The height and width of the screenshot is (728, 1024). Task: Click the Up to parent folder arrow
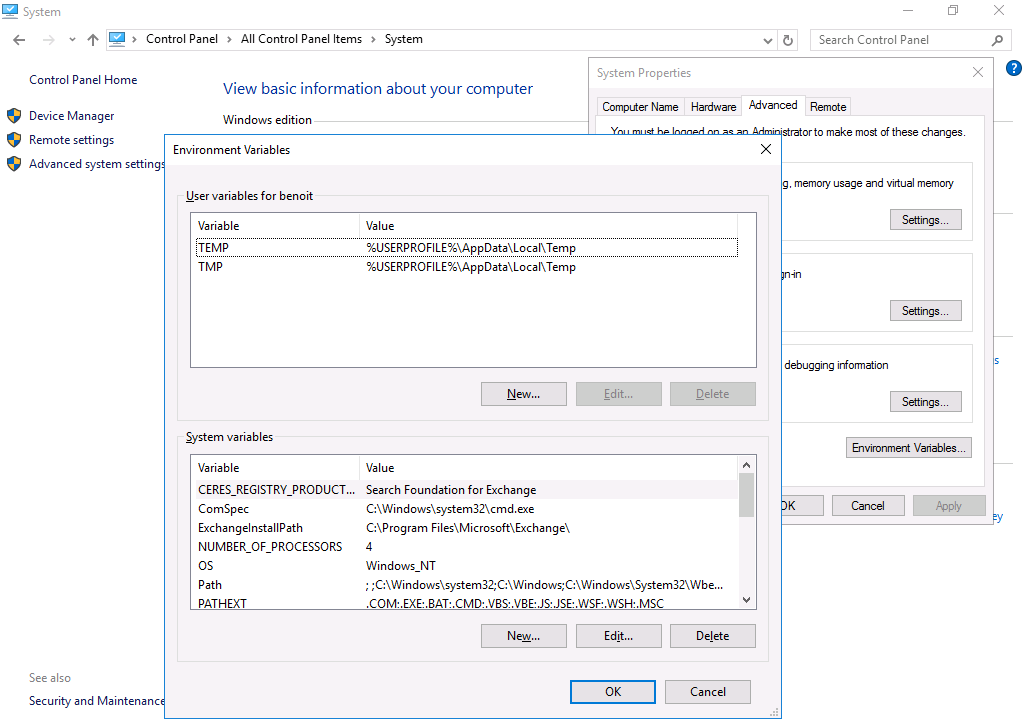(93, 40)
